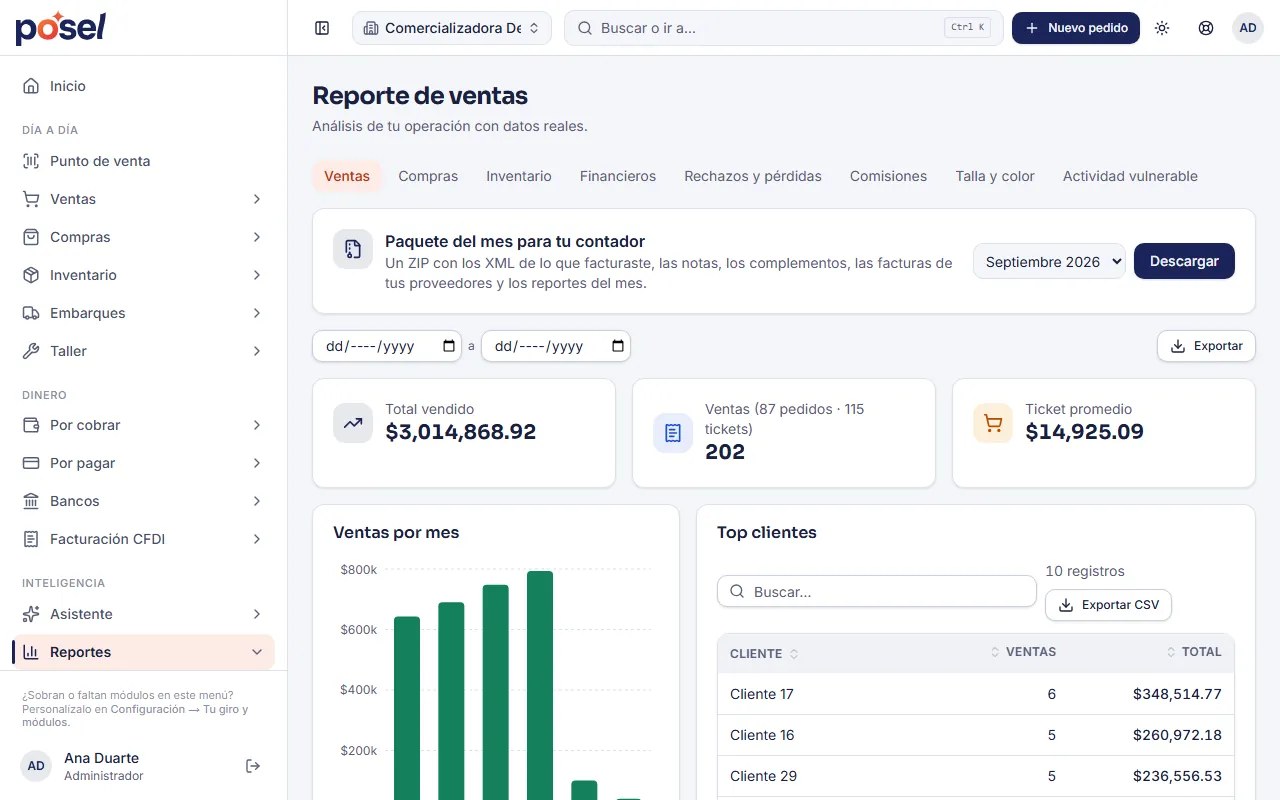This screenshot has width=1280, height=800.
Task: Open the Comercializadora company selector
Action: coord(452,28)
